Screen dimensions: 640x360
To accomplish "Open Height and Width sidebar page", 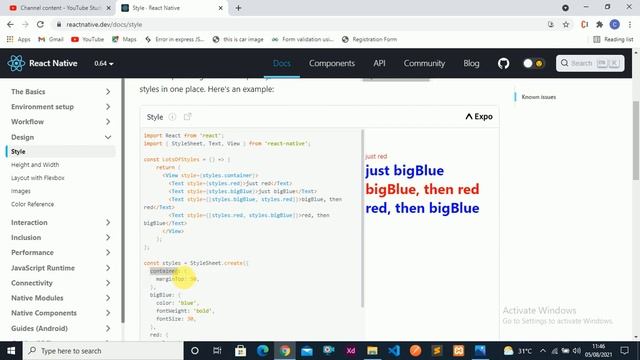I will click(x=35, y=165).
